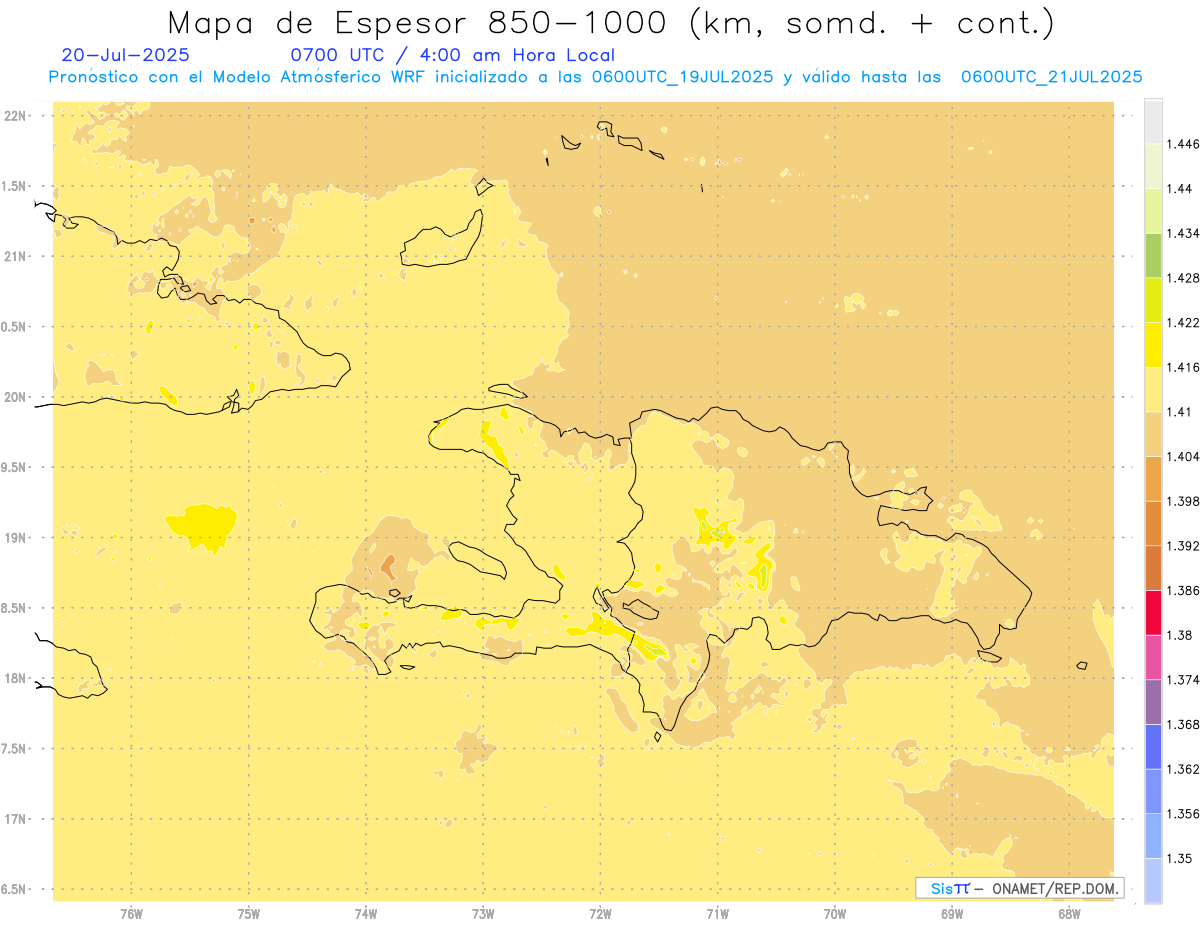1200x927 pixels.
Task: Click the color scale value 1.38
Action: [1179, 635]
